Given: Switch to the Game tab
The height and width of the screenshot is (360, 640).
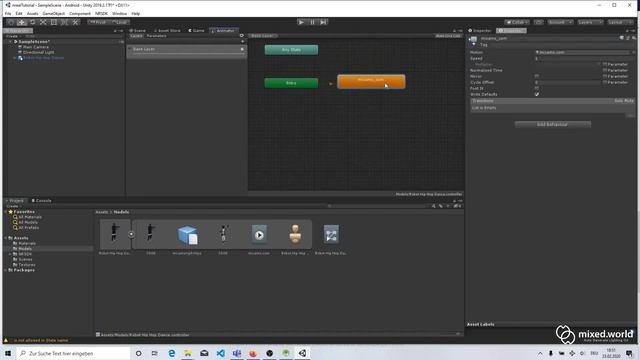Looking at the screenshot, I should 196,31.
